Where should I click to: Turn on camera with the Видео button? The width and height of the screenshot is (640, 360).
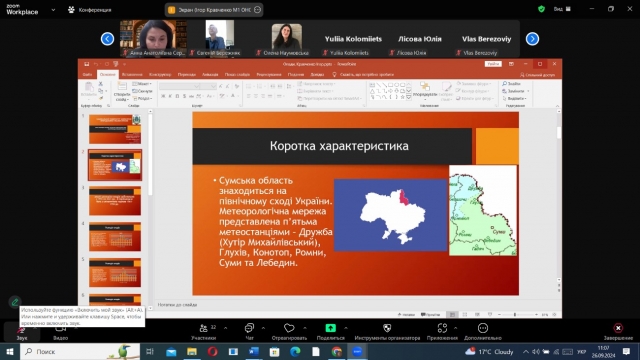(x=60, y=329)
